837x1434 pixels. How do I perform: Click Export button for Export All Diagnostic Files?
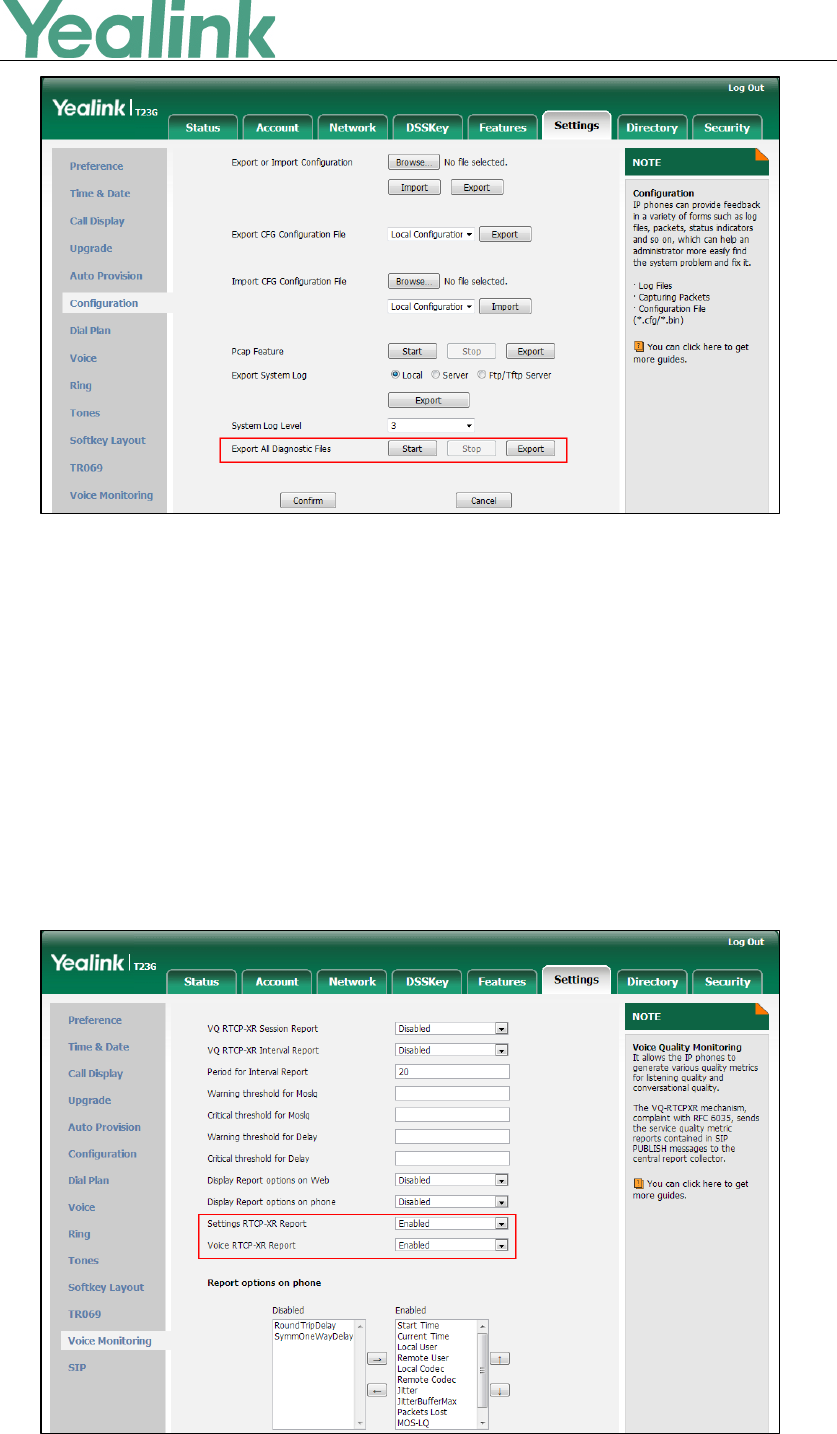tap(530, 449)
